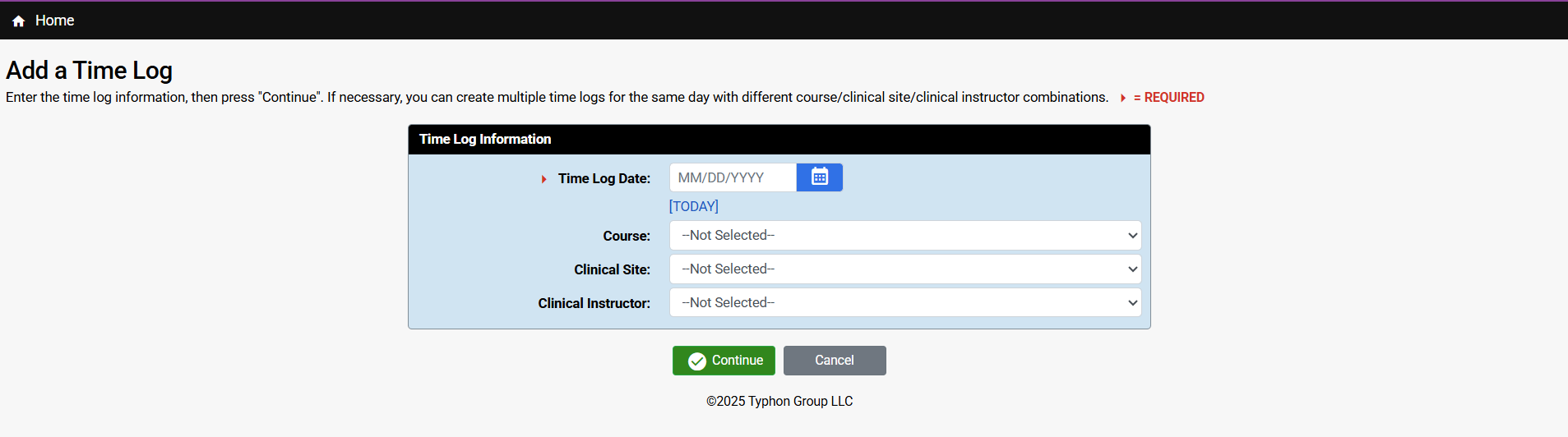Expand the Clinical Site dropdown
The height and width of the screenshot is (437, 1568).
coord(905,269)
